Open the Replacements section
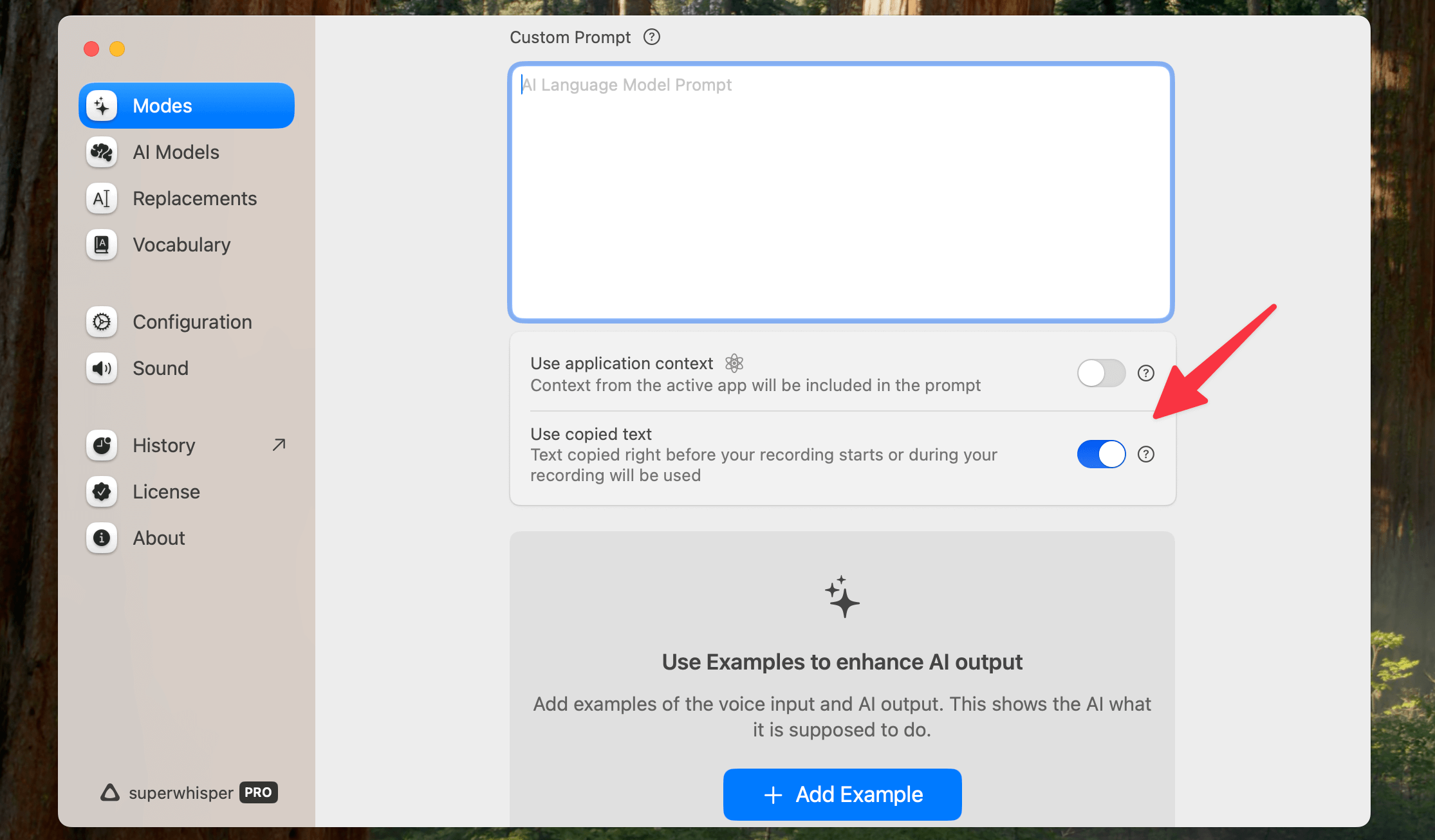Viewport: 1435px width, 840px height. point(194,199)
